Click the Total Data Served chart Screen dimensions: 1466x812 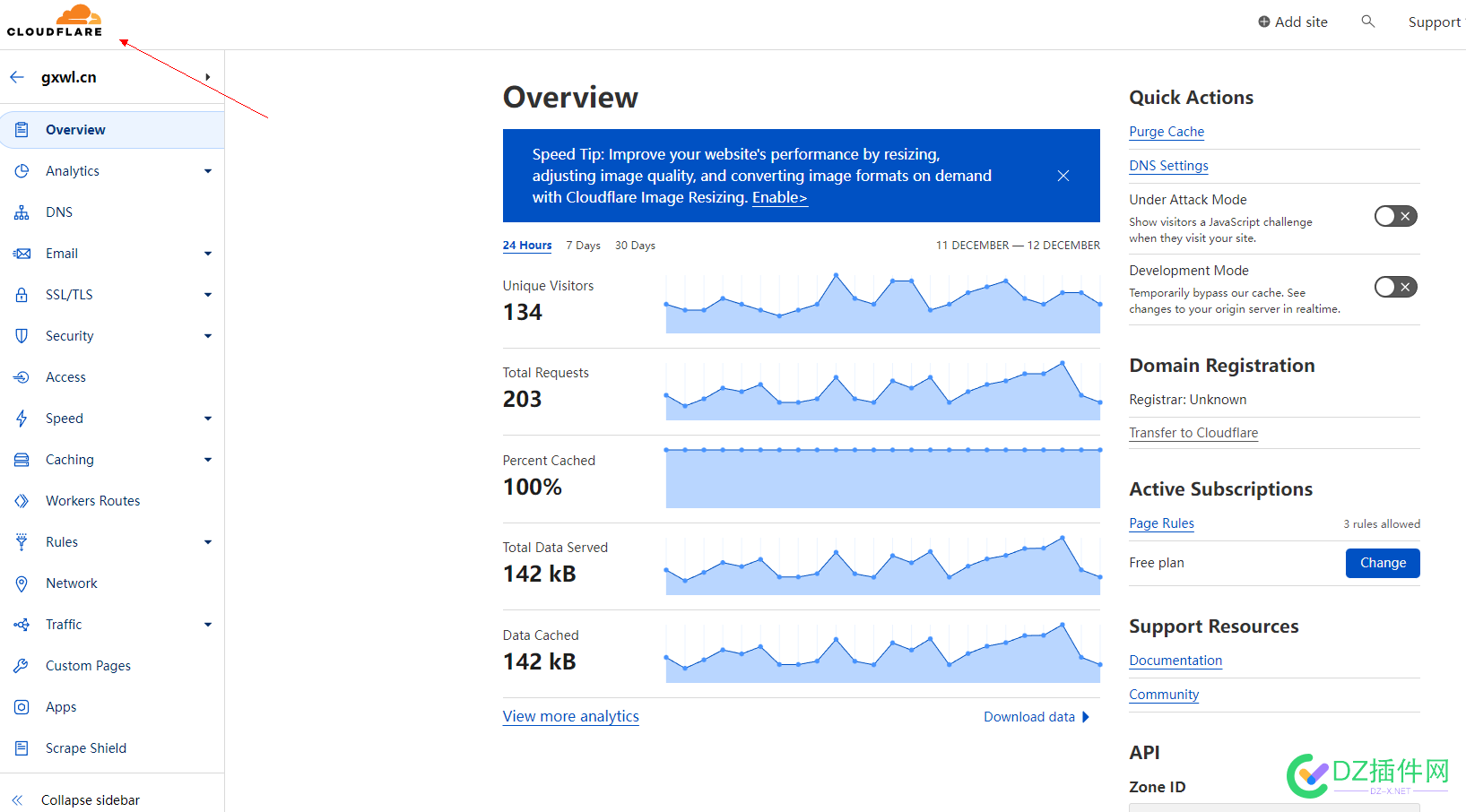883,566
